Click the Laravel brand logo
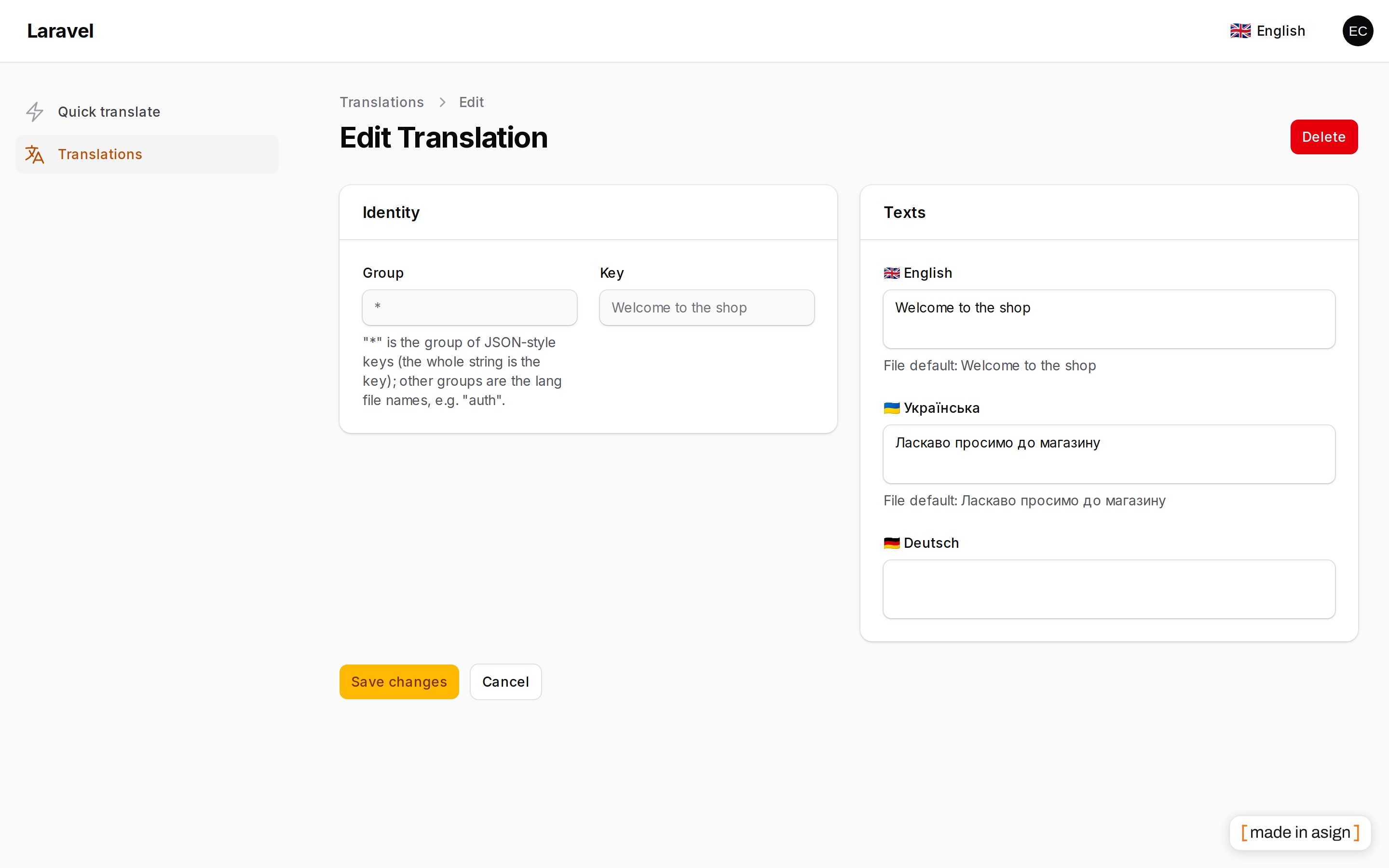 [x=60, y=31]
